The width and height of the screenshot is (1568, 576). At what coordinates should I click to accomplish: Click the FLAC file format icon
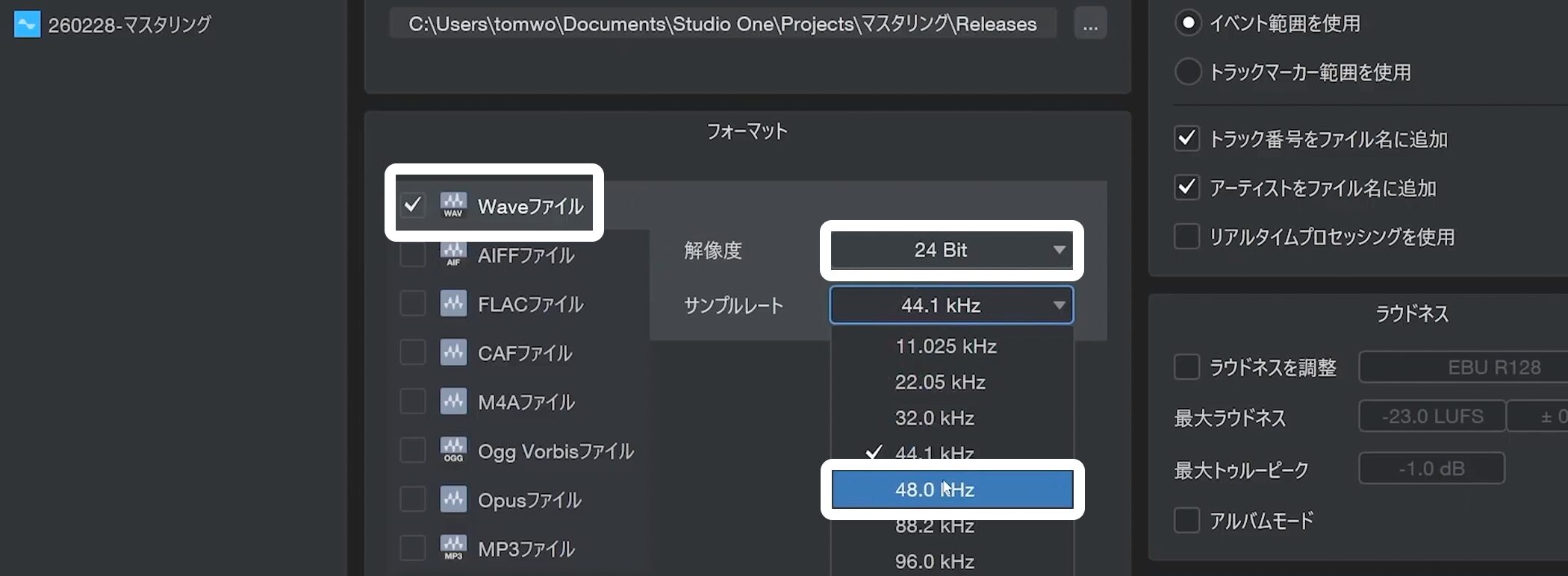[453, 304]
